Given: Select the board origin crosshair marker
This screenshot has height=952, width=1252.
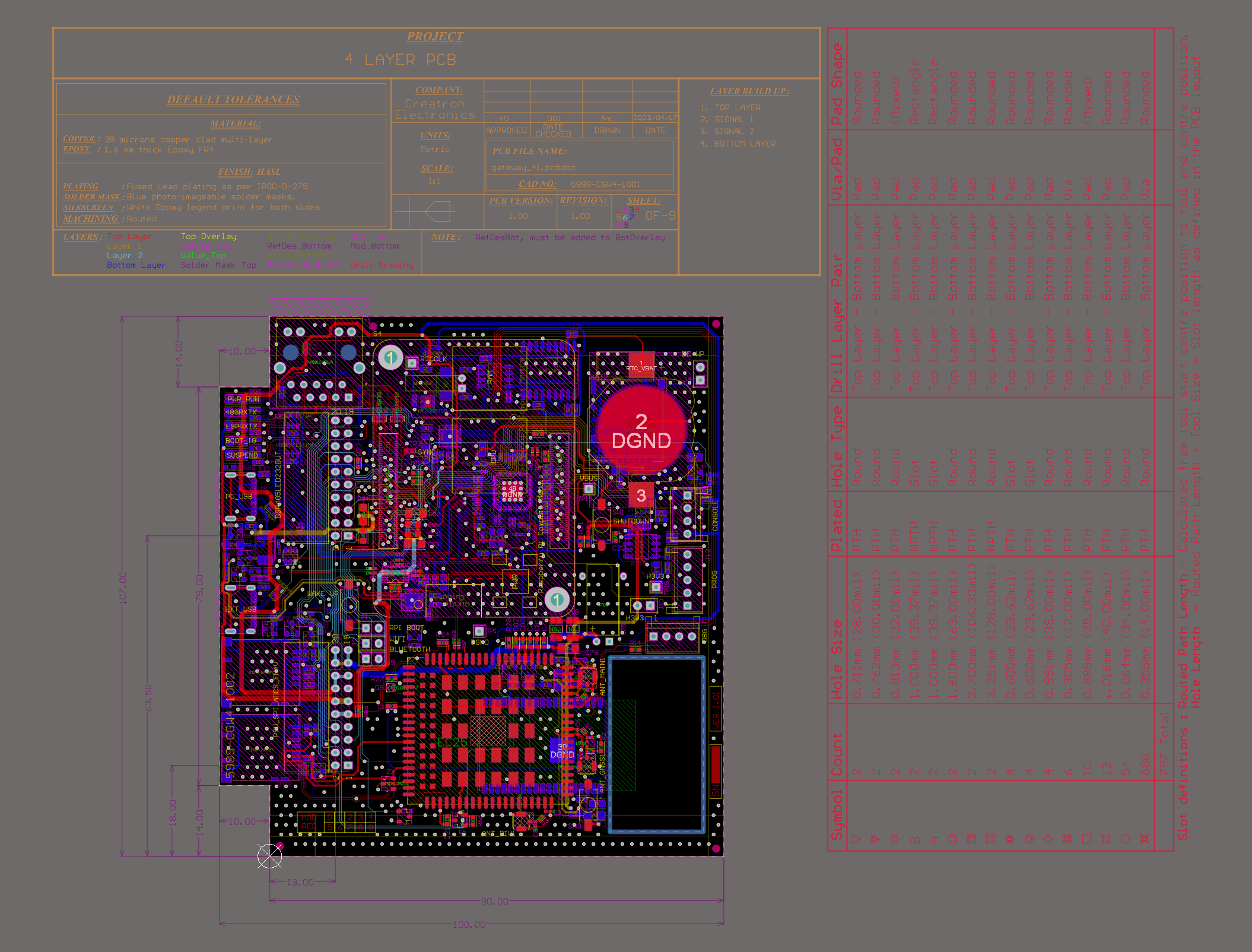Looking at the screenshot, I should 270,856.
